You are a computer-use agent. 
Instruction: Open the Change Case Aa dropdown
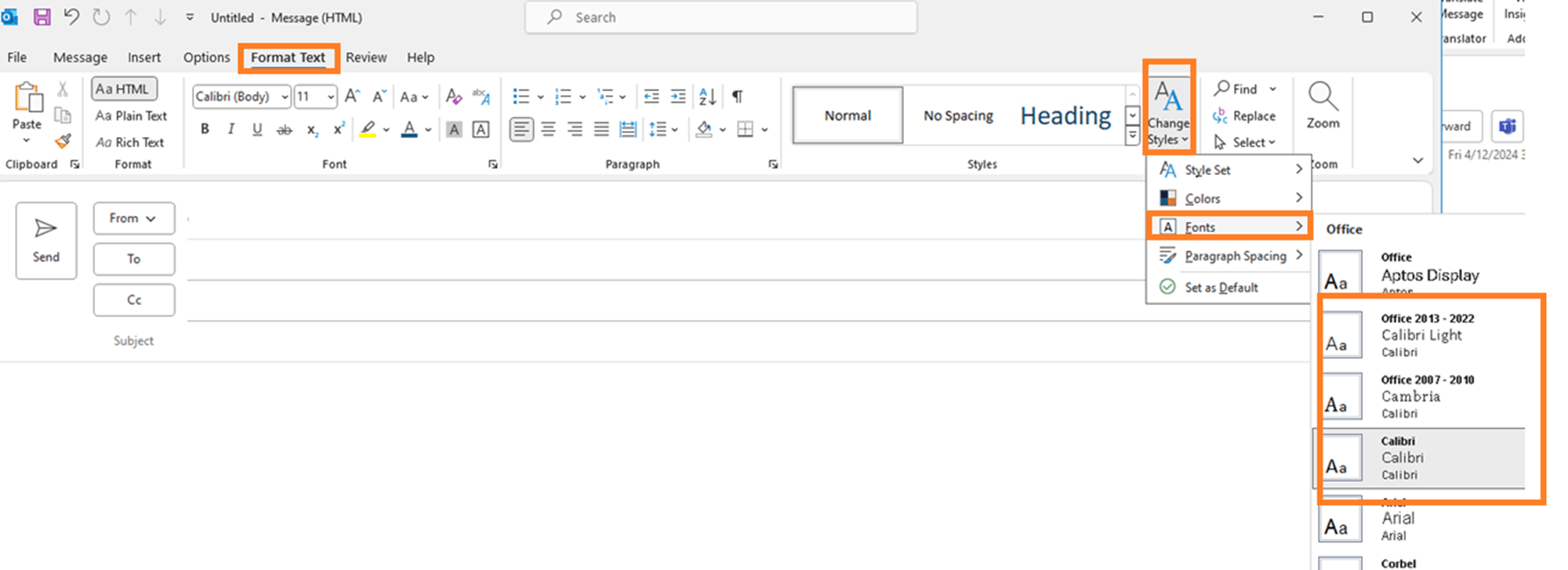point(414,96)
